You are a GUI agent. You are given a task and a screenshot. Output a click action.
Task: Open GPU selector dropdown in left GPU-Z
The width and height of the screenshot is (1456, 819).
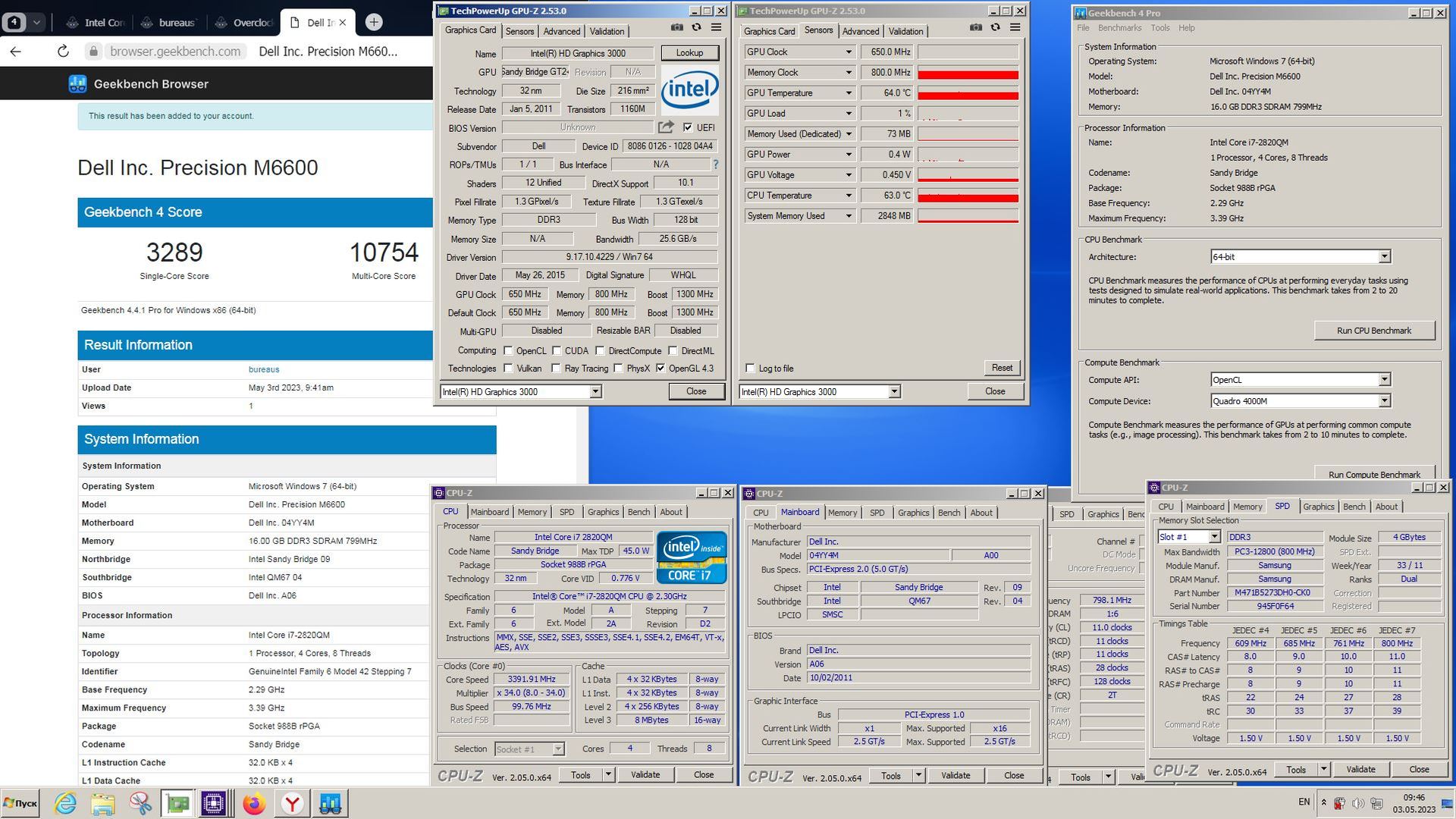(596, 392)
